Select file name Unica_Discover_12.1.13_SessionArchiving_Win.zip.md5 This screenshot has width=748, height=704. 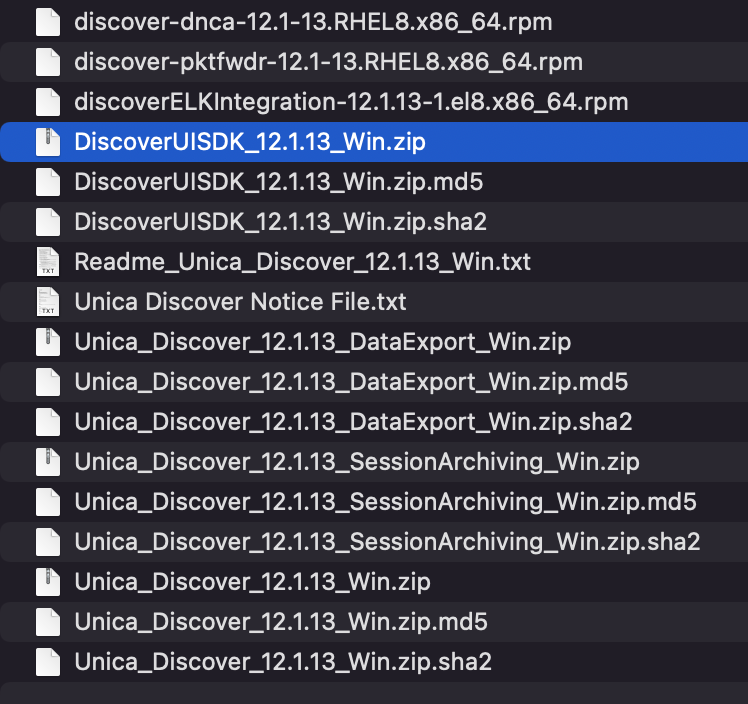tap(386, 503)
